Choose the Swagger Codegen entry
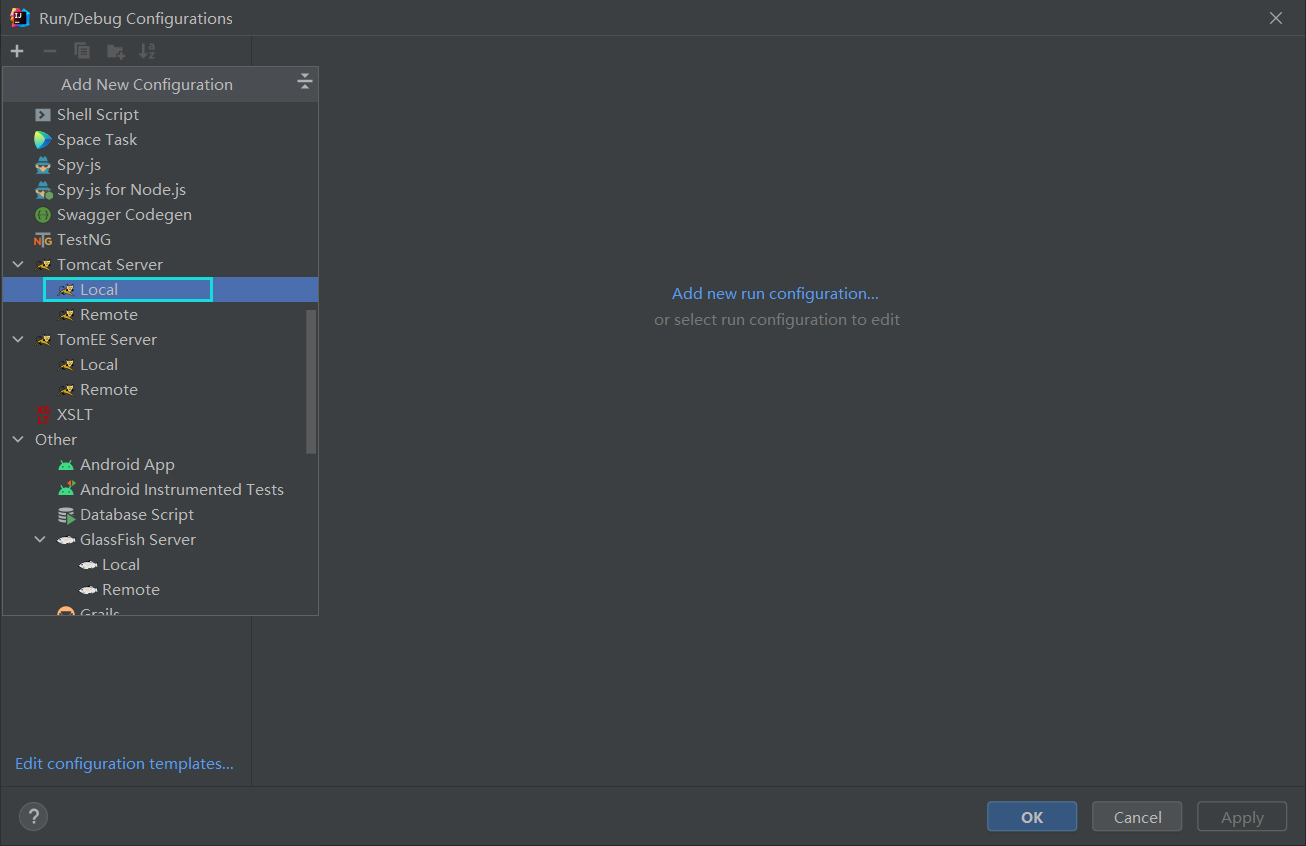The image size is (1306, 846). coord(160,215)
